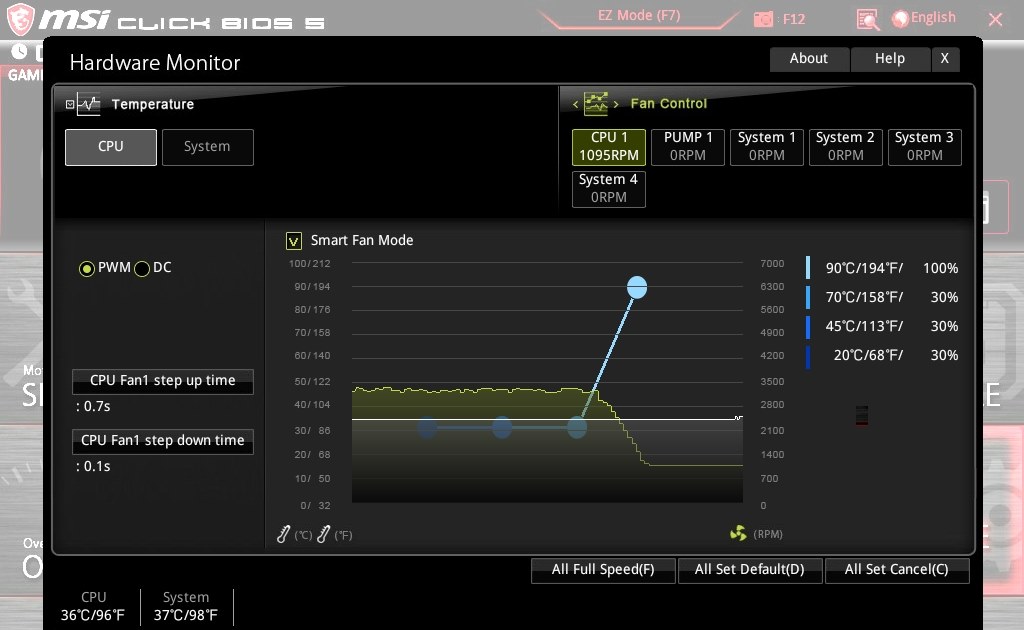Select the CPU temperature button

111,147
